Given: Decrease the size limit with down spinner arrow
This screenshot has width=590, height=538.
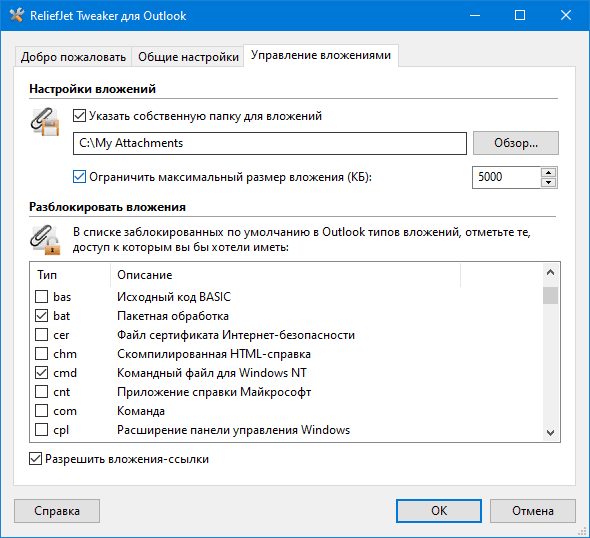Looking at the screenshot, I should pos(549,182).
